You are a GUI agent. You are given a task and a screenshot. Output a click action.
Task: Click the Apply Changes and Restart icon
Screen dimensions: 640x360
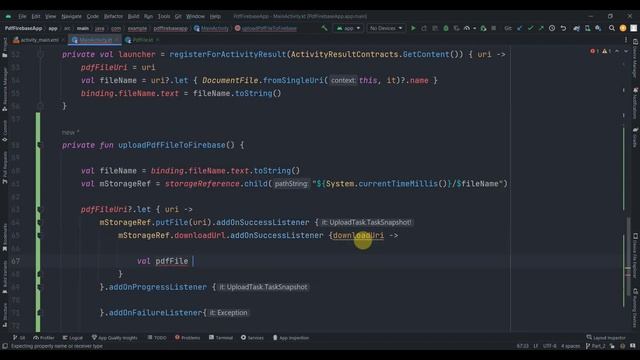pyautogui.click(x=424, y=28)
